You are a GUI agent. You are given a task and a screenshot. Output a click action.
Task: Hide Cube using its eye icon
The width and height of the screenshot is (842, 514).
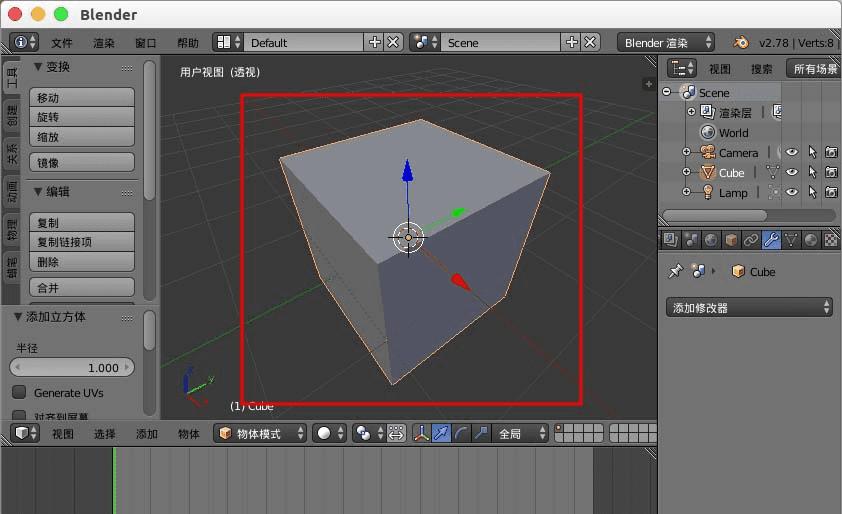point(791,172)
